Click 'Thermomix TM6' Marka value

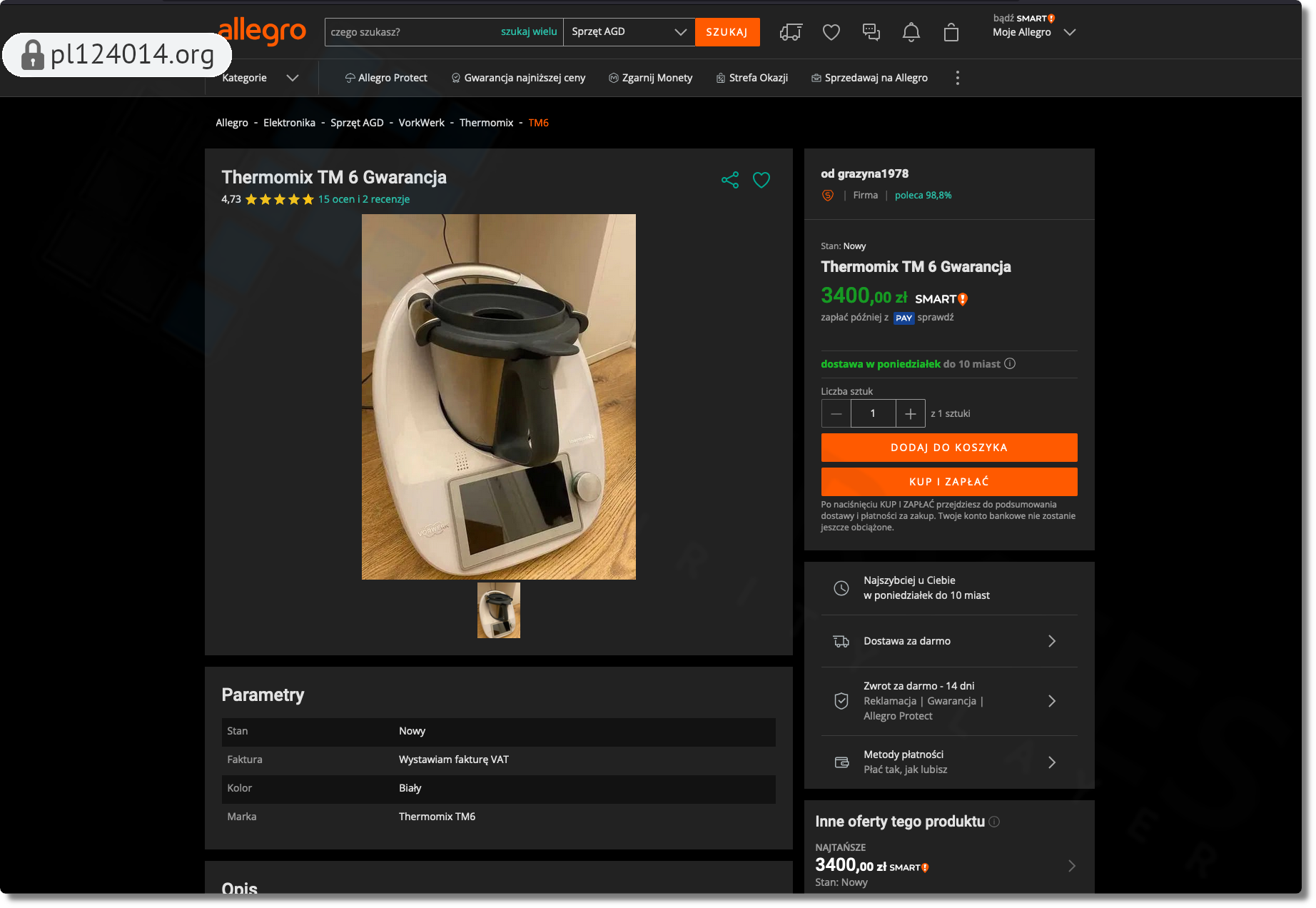point(437,817)
